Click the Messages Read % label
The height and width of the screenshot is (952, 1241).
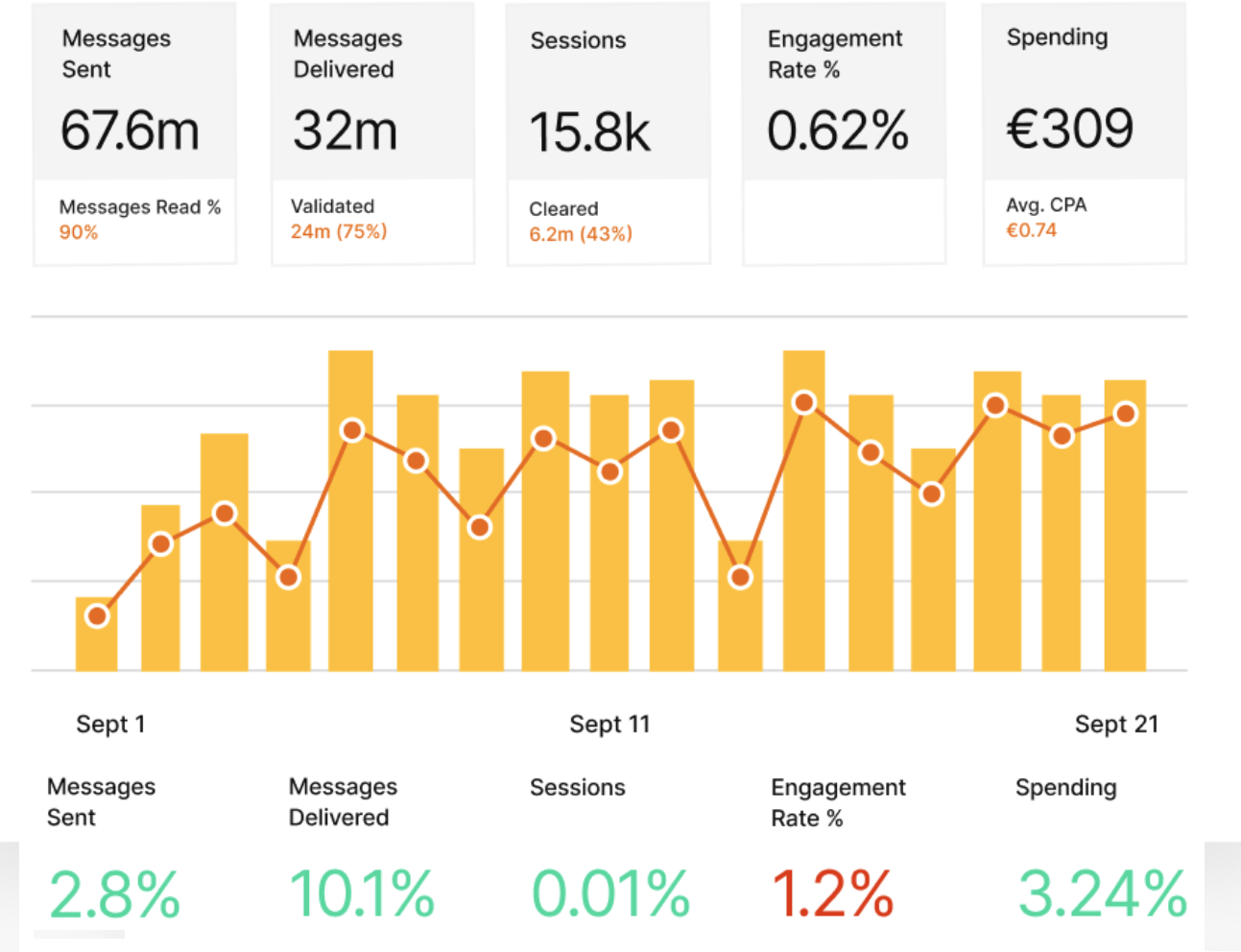(140, 207)
